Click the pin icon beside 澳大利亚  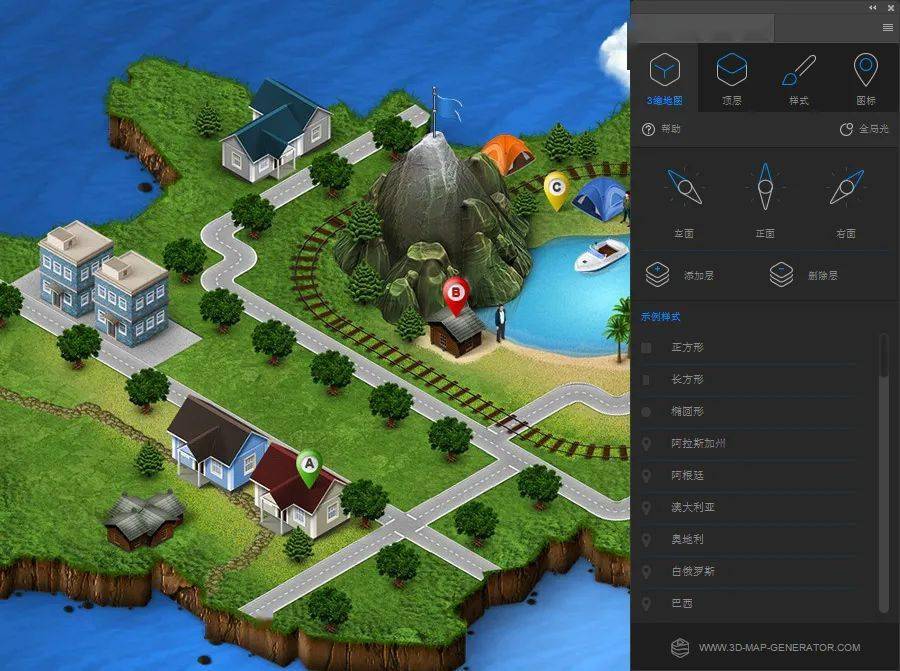click(x=646, y=508)
